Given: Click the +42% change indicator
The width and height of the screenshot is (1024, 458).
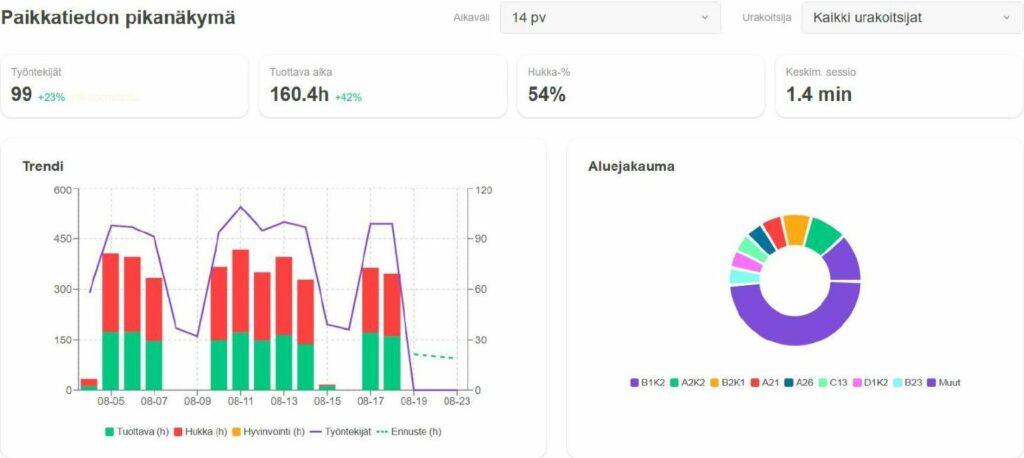Looking at the screenshot, I should (348, 97).
